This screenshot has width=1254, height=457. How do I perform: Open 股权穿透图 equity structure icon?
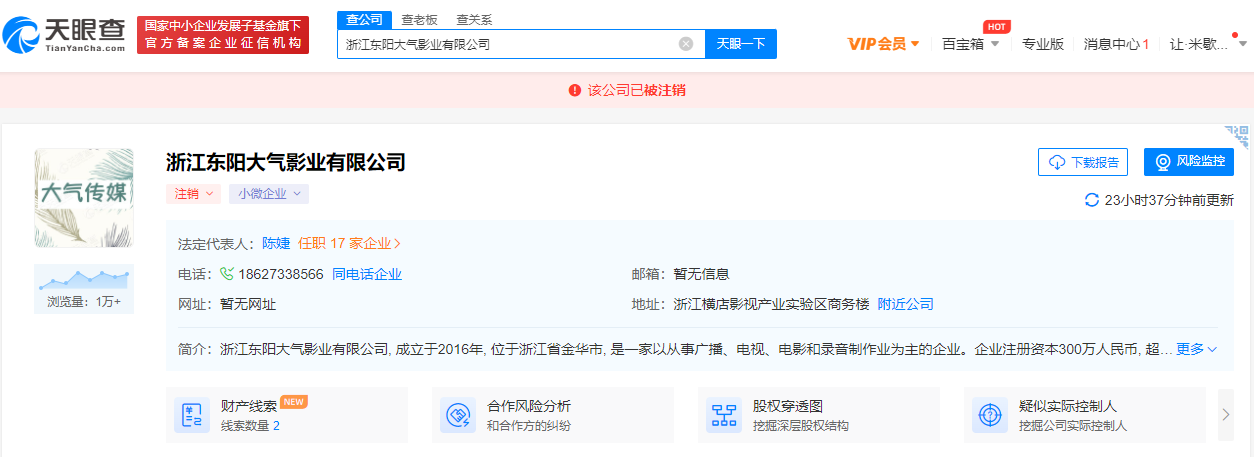click(724, 415)
